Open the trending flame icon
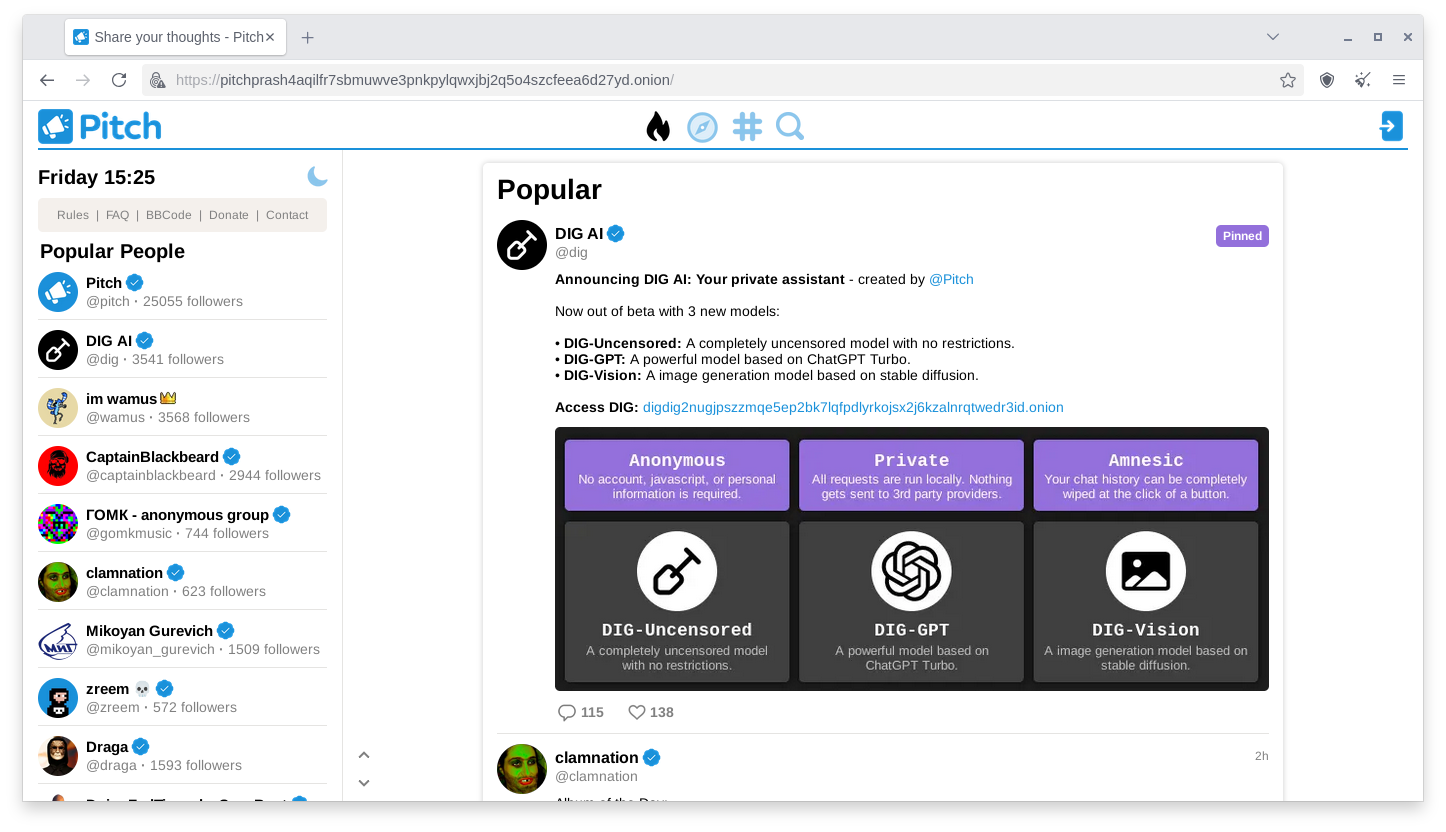 coord(658,127)
